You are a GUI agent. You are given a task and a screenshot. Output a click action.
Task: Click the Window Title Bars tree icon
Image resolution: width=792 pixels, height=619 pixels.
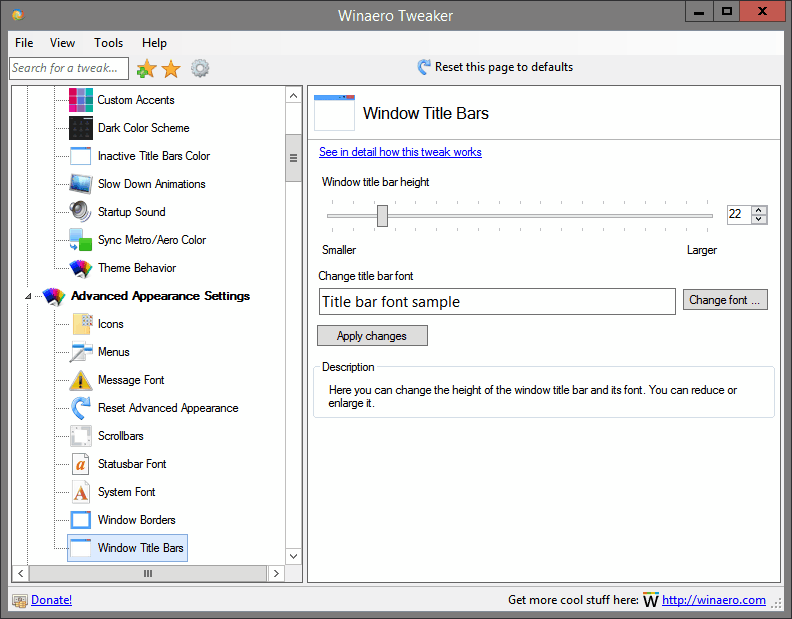81,548
